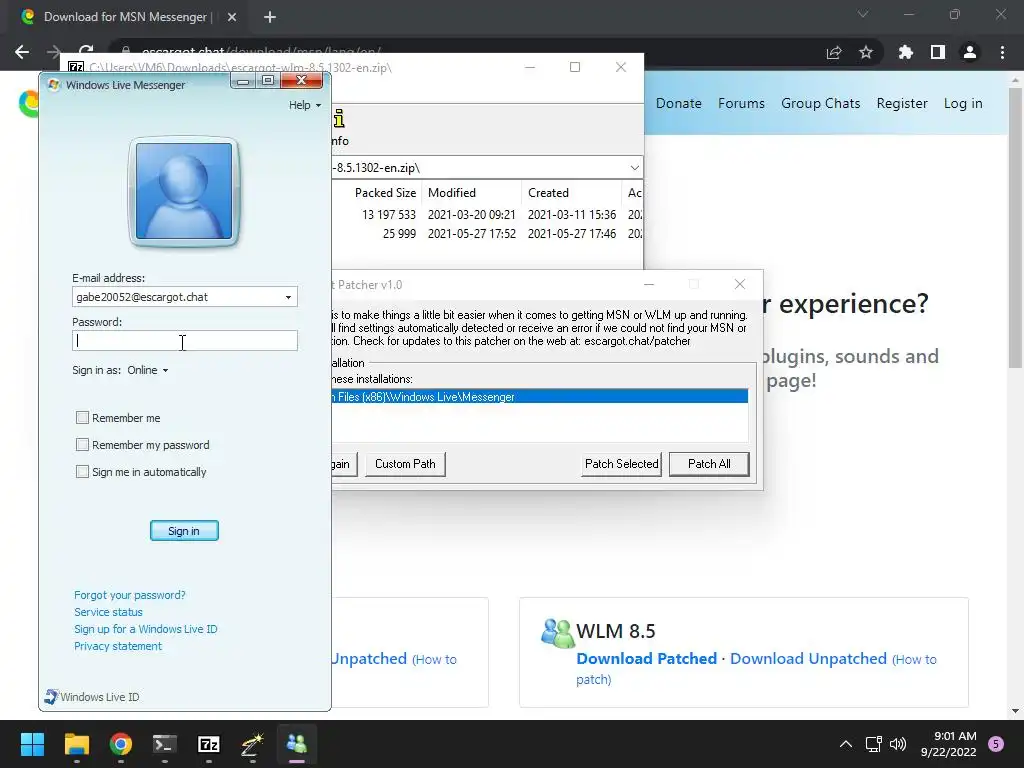Click Sign up for a Windows Live ID
The height and width of the screenshot is (768, 1024).
tap(146, 629)
